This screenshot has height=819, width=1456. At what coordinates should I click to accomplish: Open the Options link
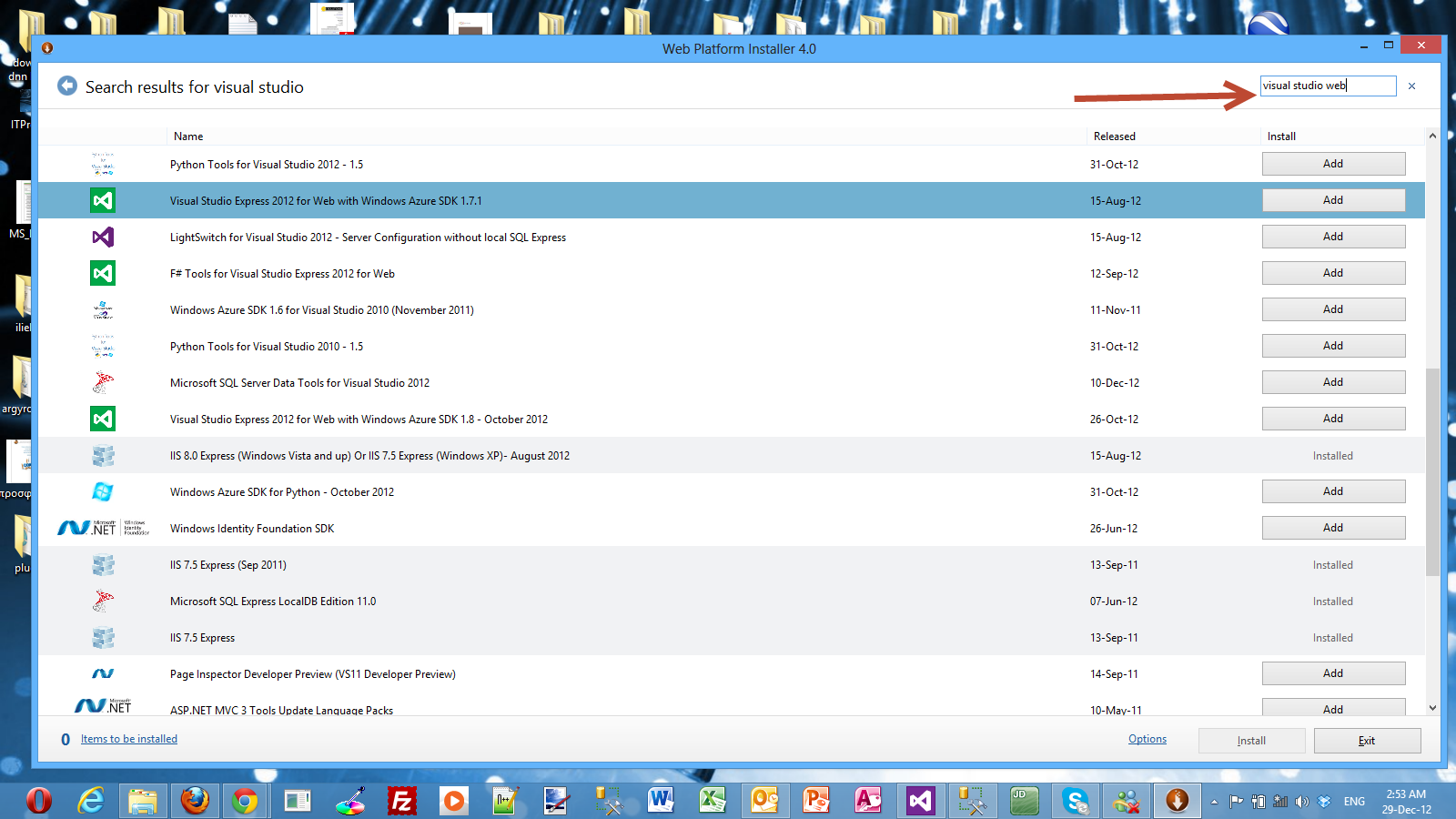1148,739
